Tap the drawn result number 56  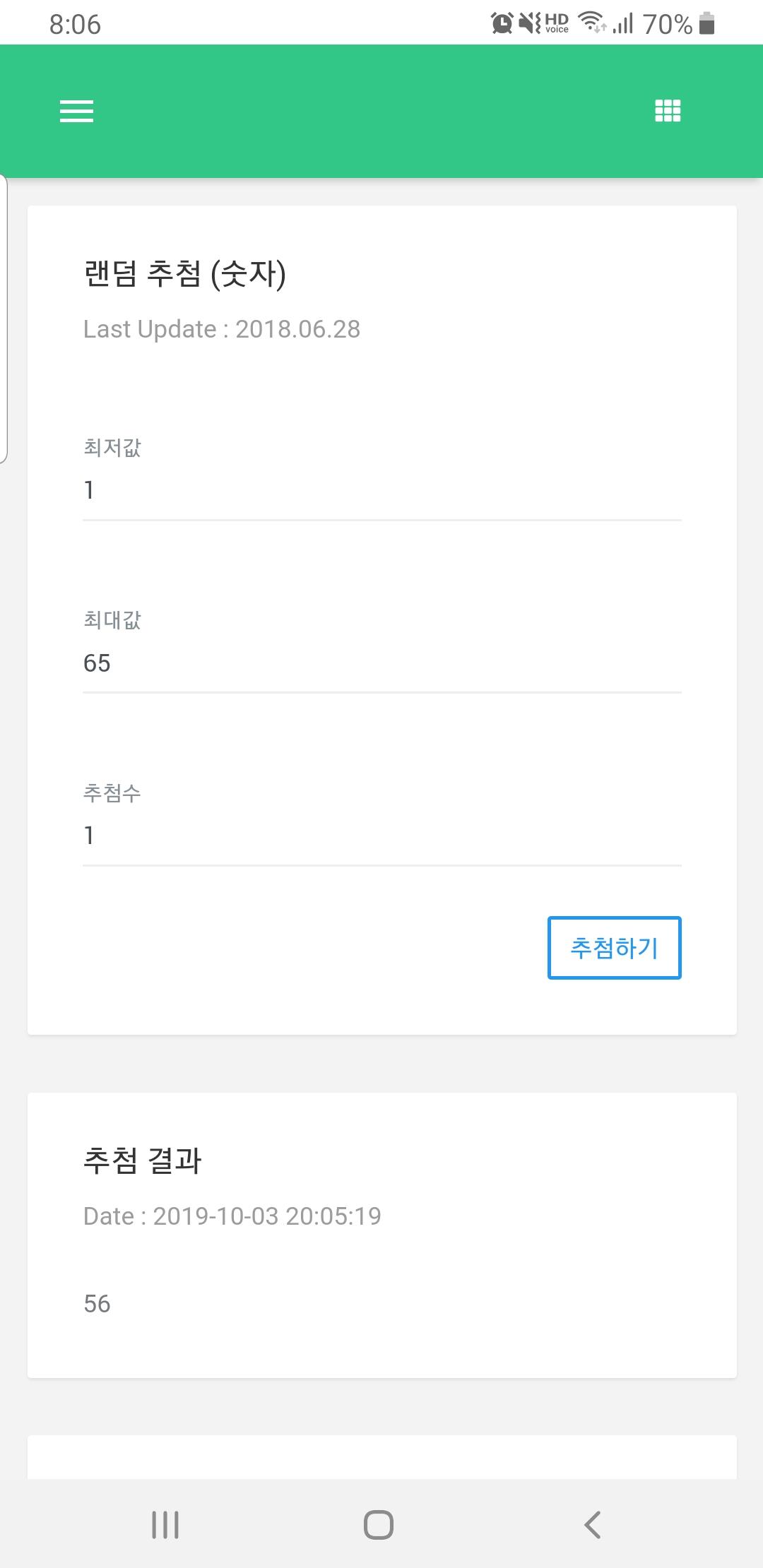[97, 1303]
